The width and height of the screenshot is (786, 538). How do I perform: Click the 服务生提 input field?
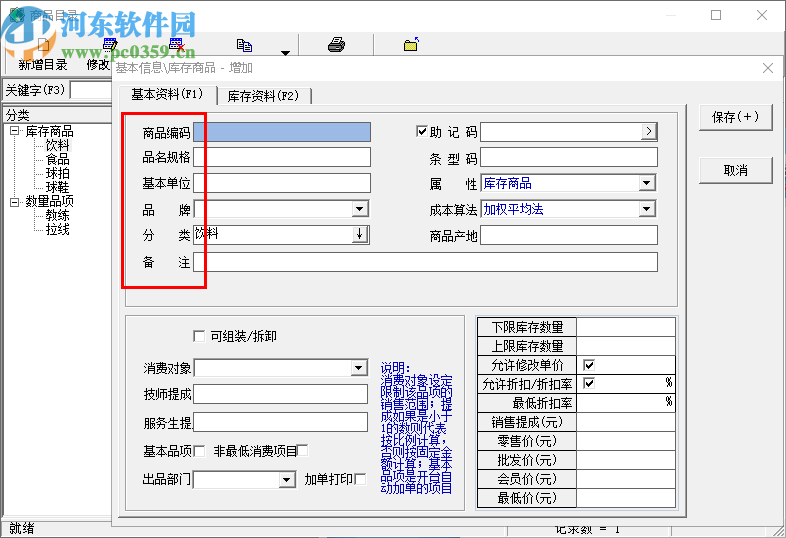coord(281,422)
